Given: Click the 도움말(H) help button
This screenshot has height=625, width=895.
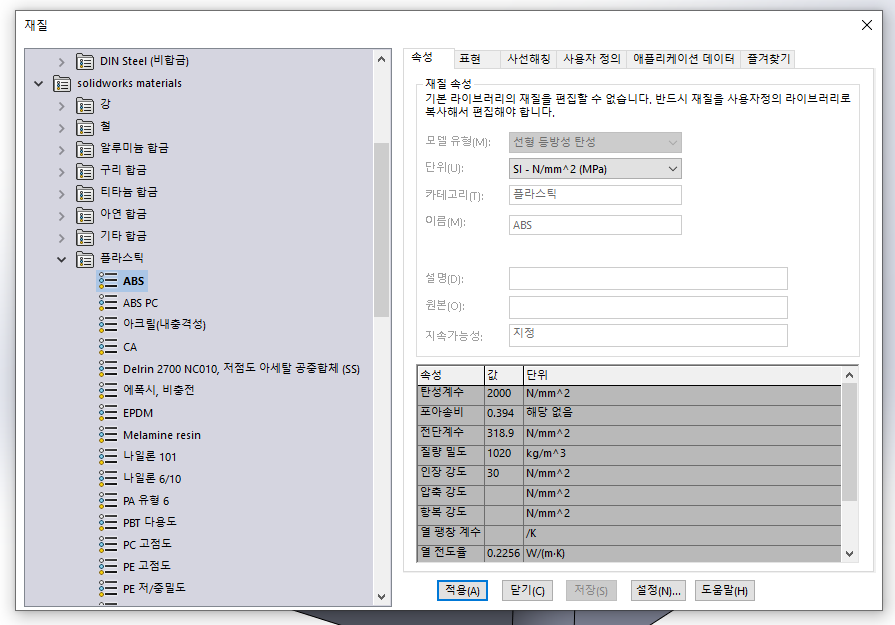Looking at the screenshot, I should pyautogui.click(x=722, y=590).
